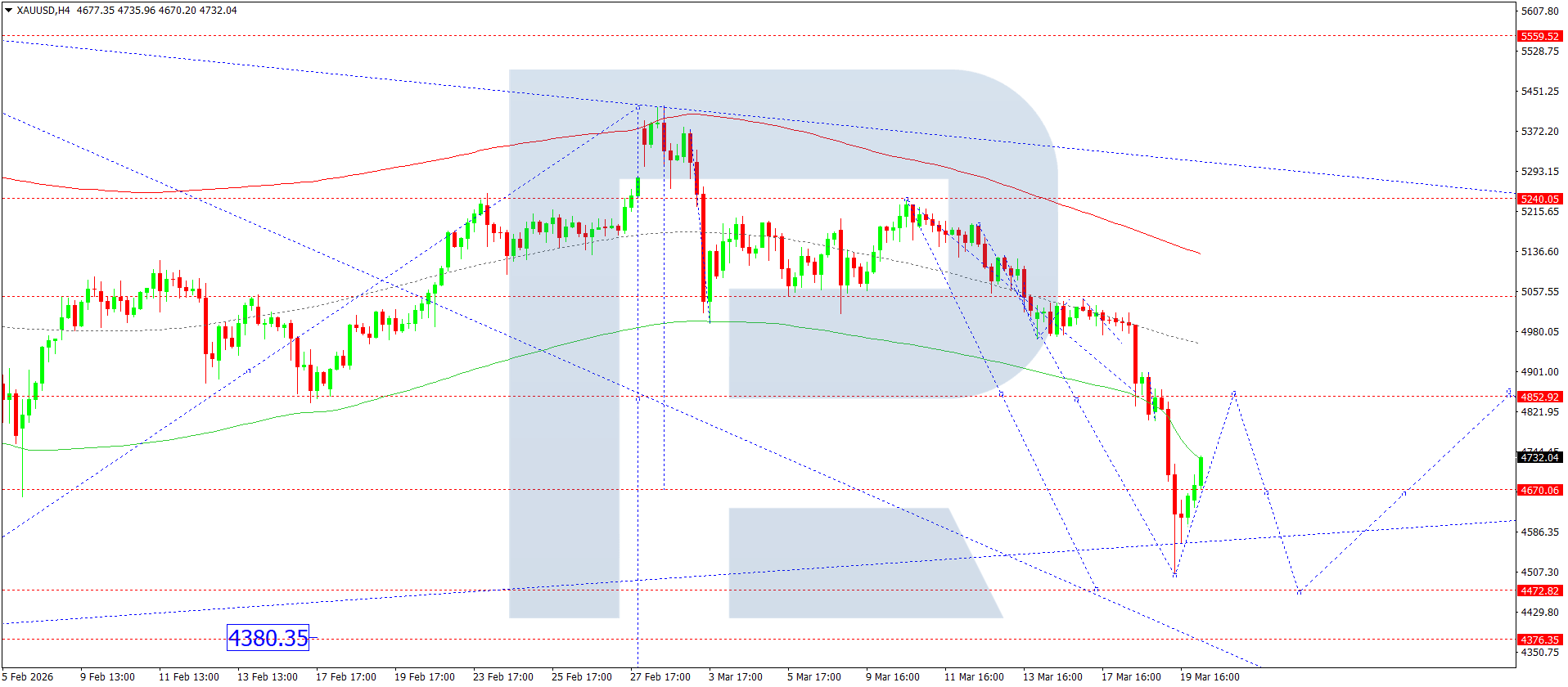Select the OHLC values in chart header
Image resolution: width=1568 pixels, height=687 pixels.
[x=156, y=11]
